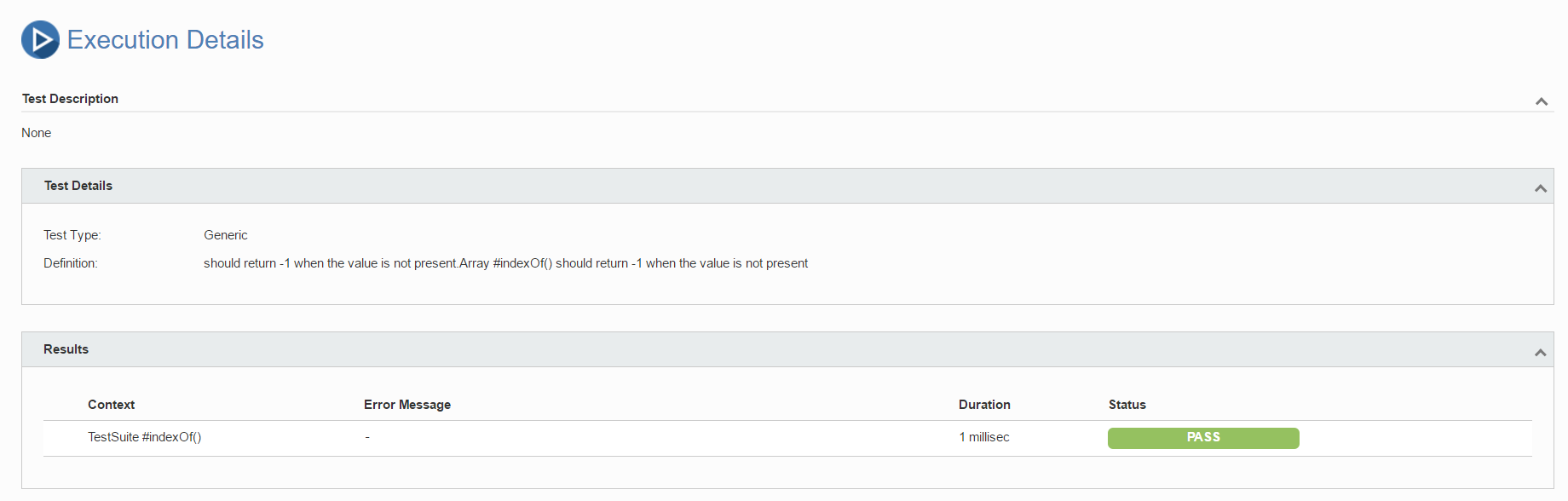This screenshot has height=501, width=1568.
Task: Sort by the Status column header
Action: click(x=1127, y=405)
